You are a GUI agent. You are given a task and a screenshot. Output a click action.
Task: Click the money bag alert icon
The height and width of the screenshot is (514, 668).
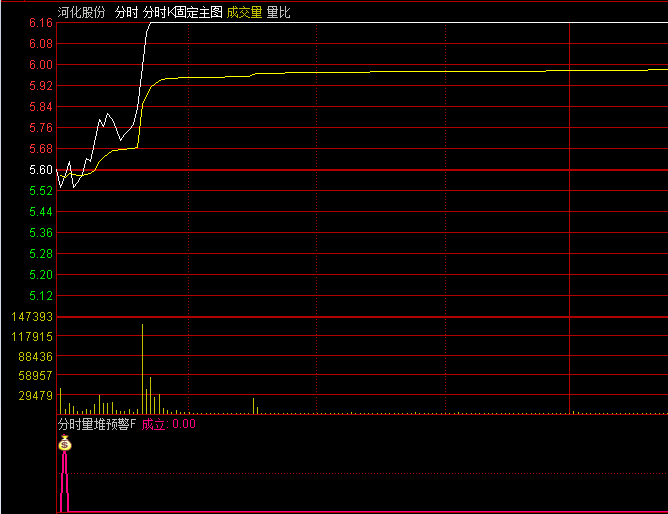(65, 443)
